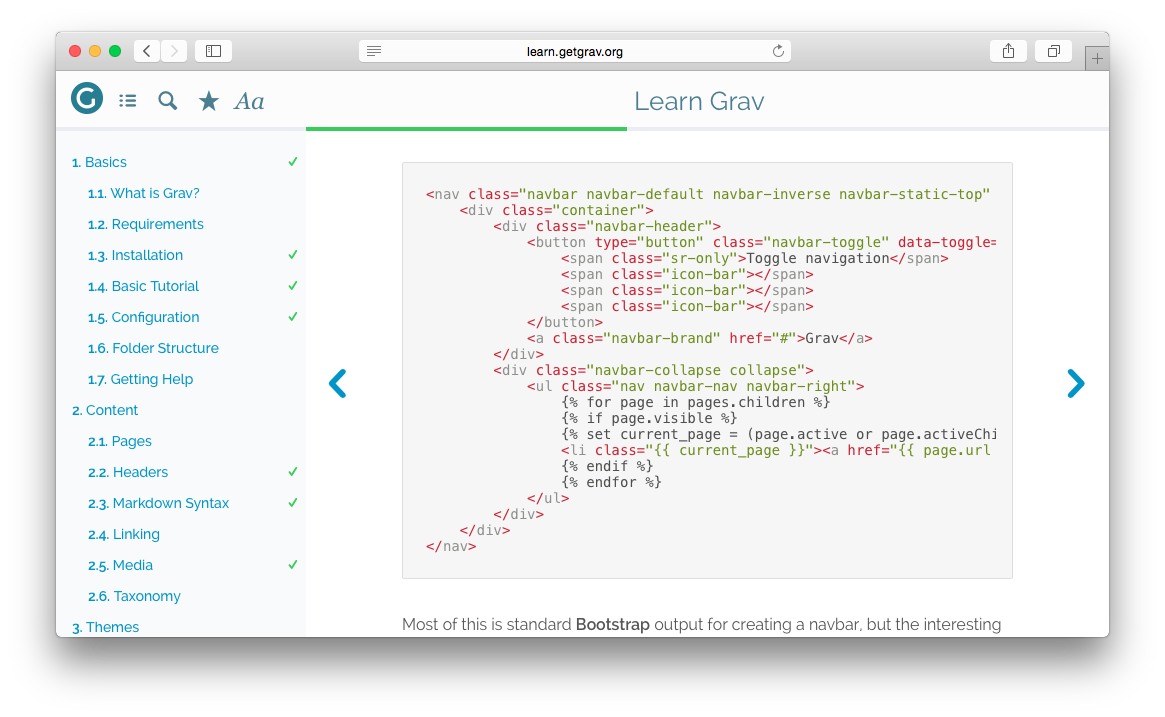This screenshot has width=1165, height=717.
Task: Click Safari share icon
Action: pos(1008,51)
